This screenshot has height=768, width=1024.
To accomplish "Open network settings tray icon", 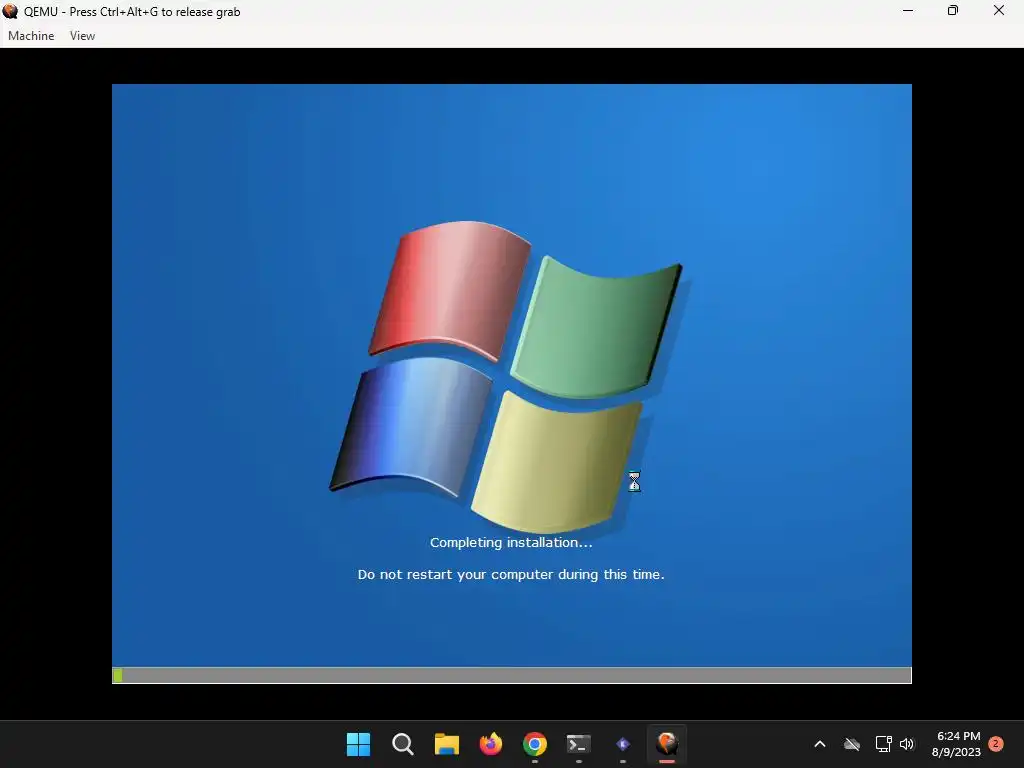I will pos(883,744).
